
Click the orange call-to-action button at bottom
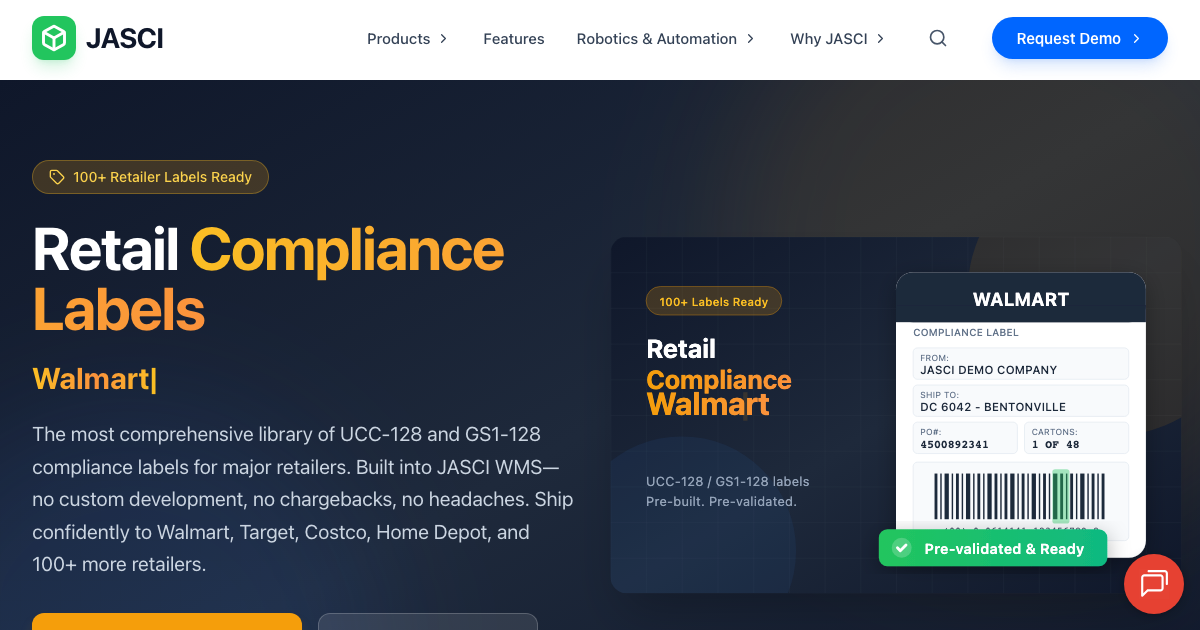166,625
